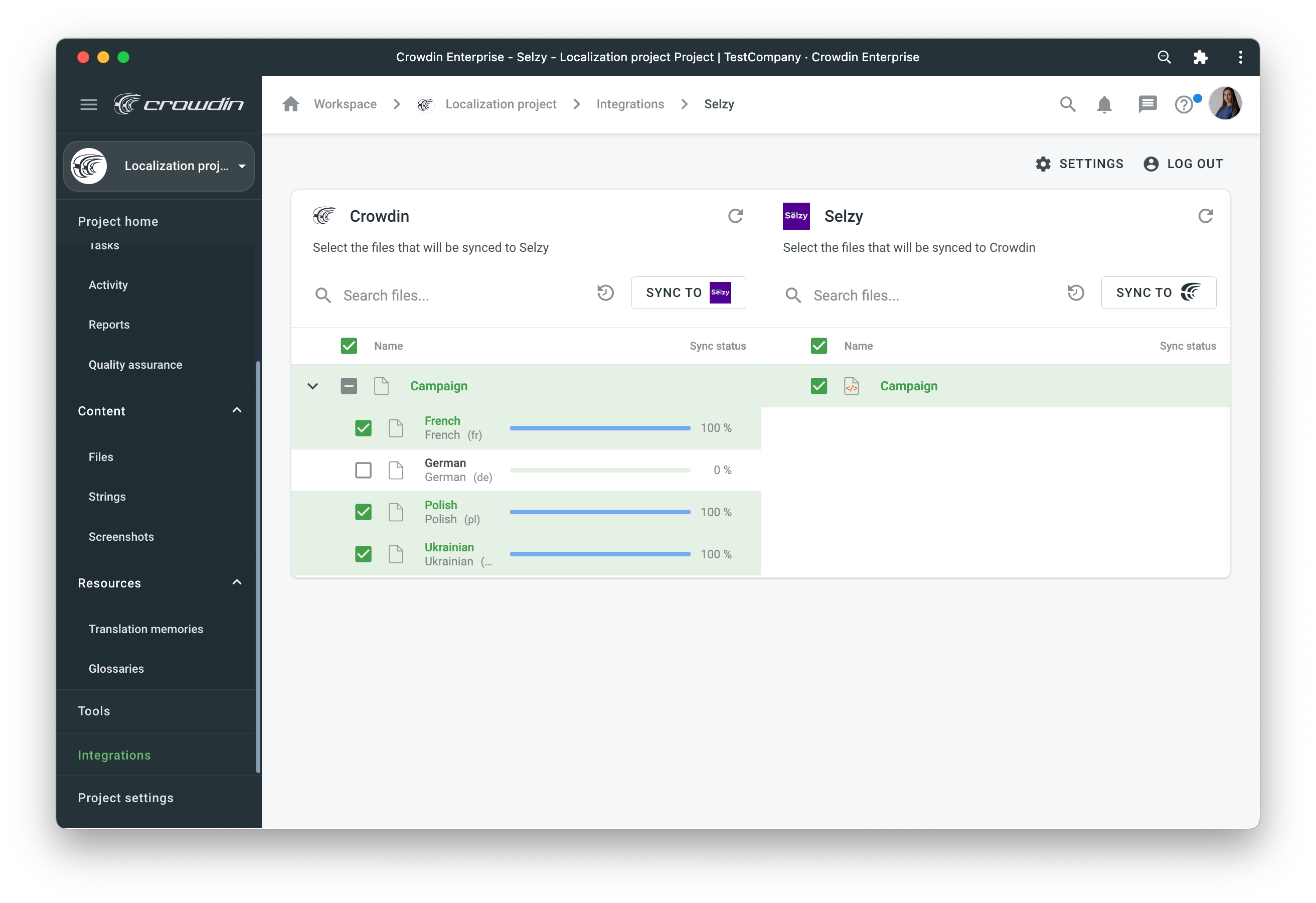This screenshot has width=1316, height=903.
Task: Go to Integrations breadcrumb
Action: [630, 104]
